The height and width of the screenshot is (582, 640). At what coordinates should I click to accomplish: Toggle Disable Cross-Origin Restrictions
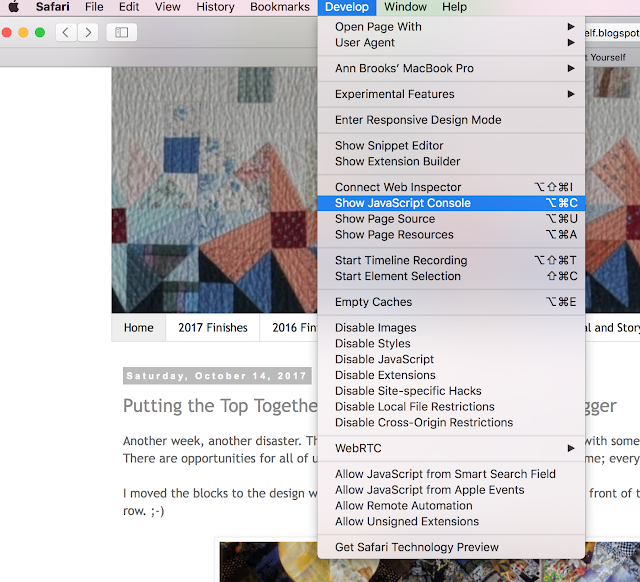pos(451,422)
